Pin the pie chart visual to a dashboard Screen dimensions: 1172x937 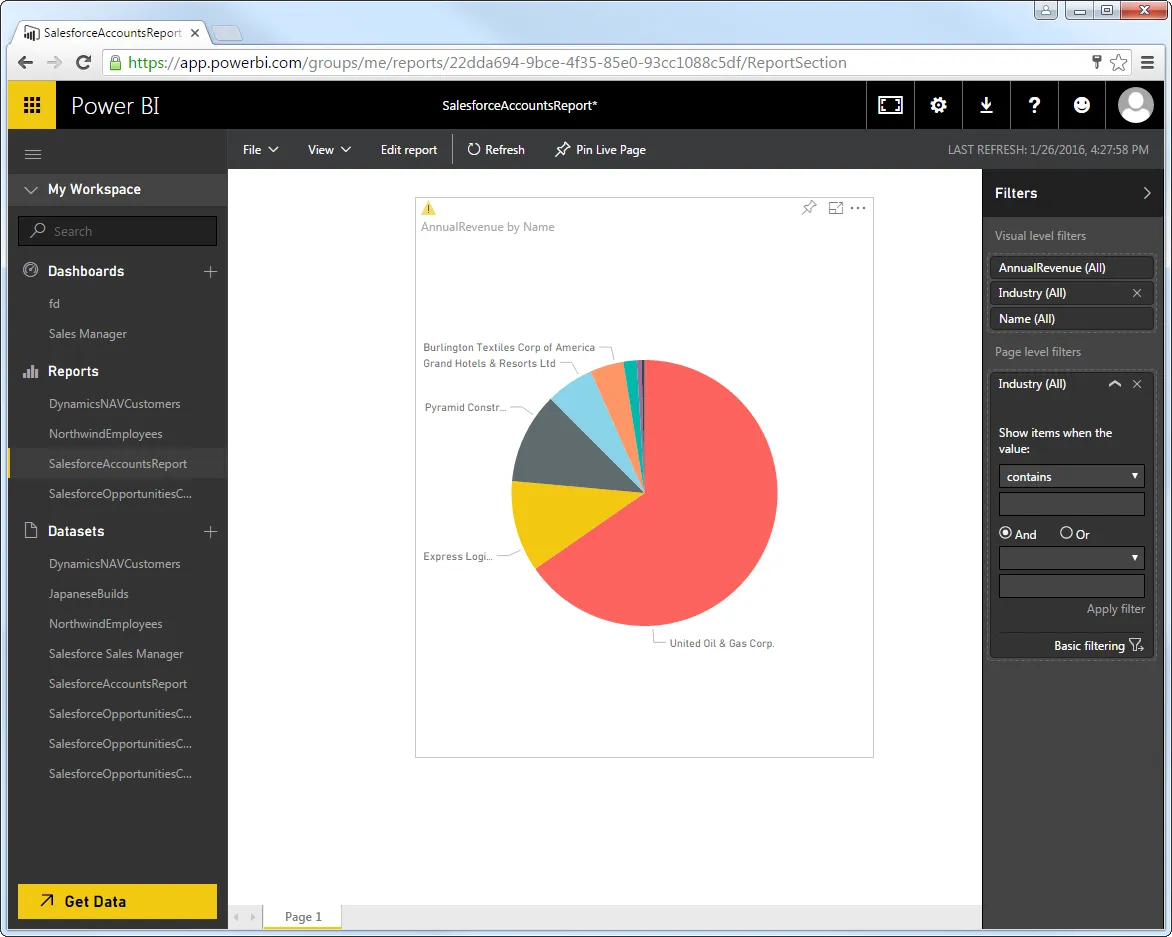[x=808, y=207]
